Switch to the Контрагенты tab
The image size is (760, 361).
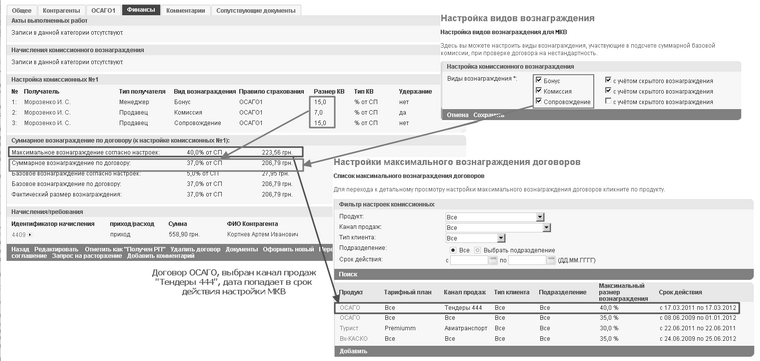61,10
